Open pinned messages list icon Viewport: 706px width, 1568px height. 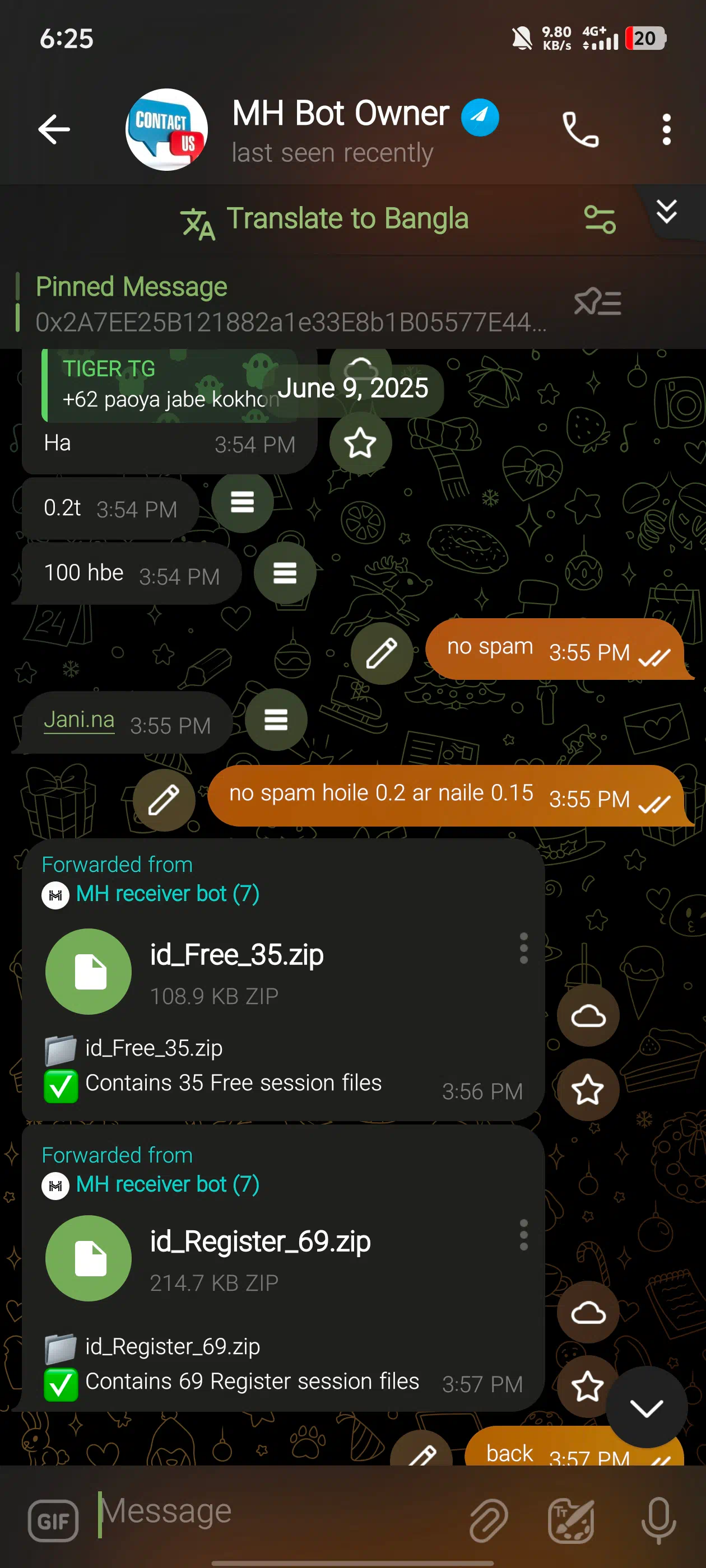pyautogui.click(x=597, y=302)
